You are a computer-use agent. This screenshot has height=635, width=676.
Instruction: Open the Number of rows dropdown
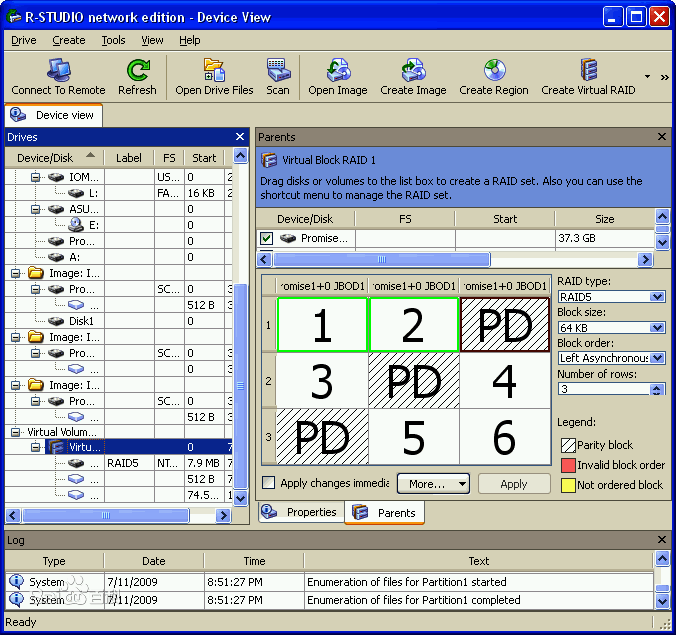(x=657, y=389)
